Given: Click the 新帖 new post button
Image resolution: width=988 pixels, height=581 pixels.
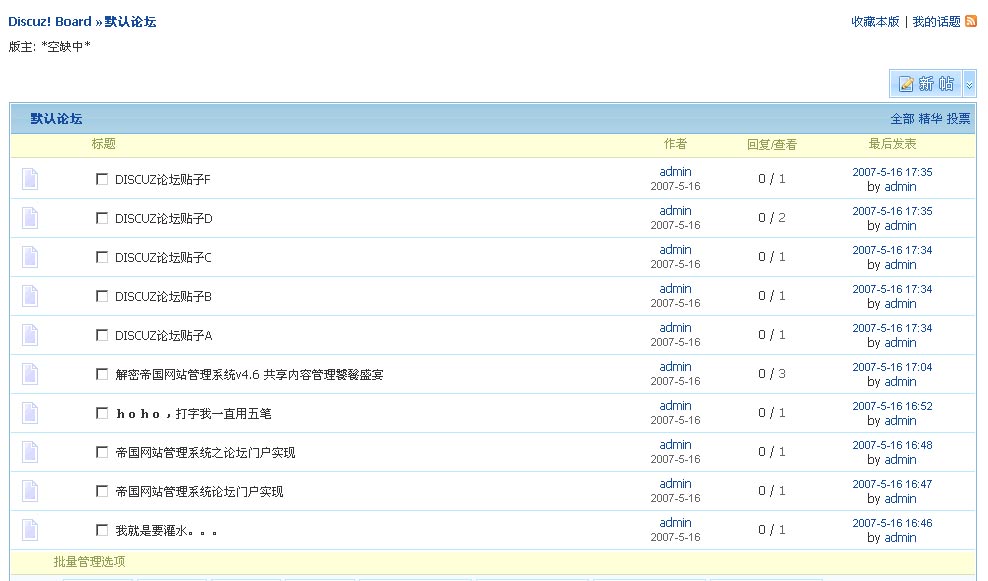Looking at the screenshot, I should click(926, 84).
